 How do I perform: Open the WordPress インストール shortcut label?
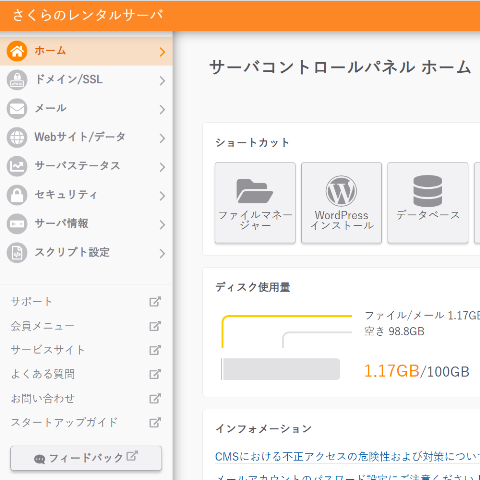pos(341,220)
